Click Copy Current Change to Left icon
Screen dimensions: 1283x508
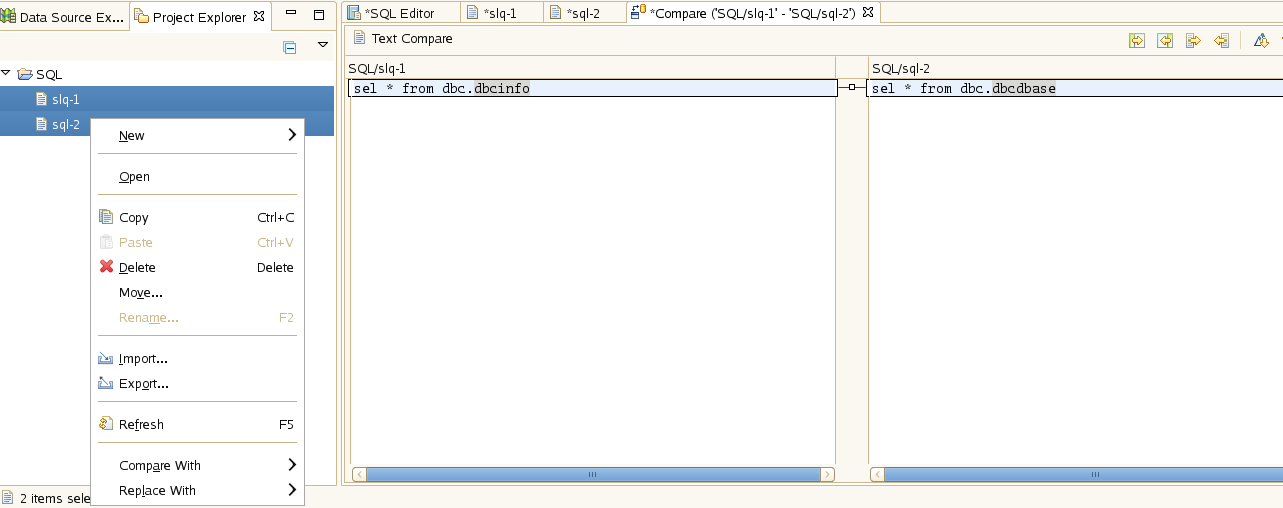tap(1221, 40)
